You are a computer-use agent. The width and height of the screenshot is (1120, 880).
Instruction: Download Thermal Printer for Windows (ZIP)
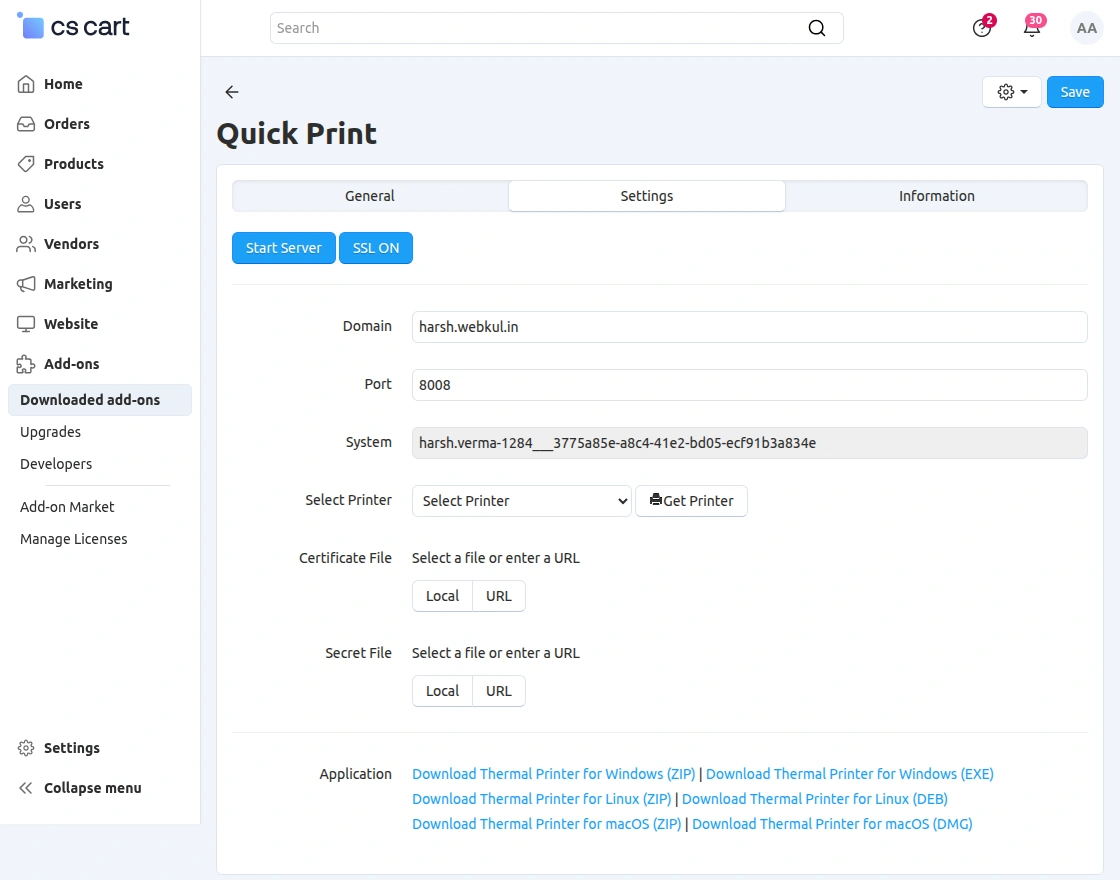554,774
